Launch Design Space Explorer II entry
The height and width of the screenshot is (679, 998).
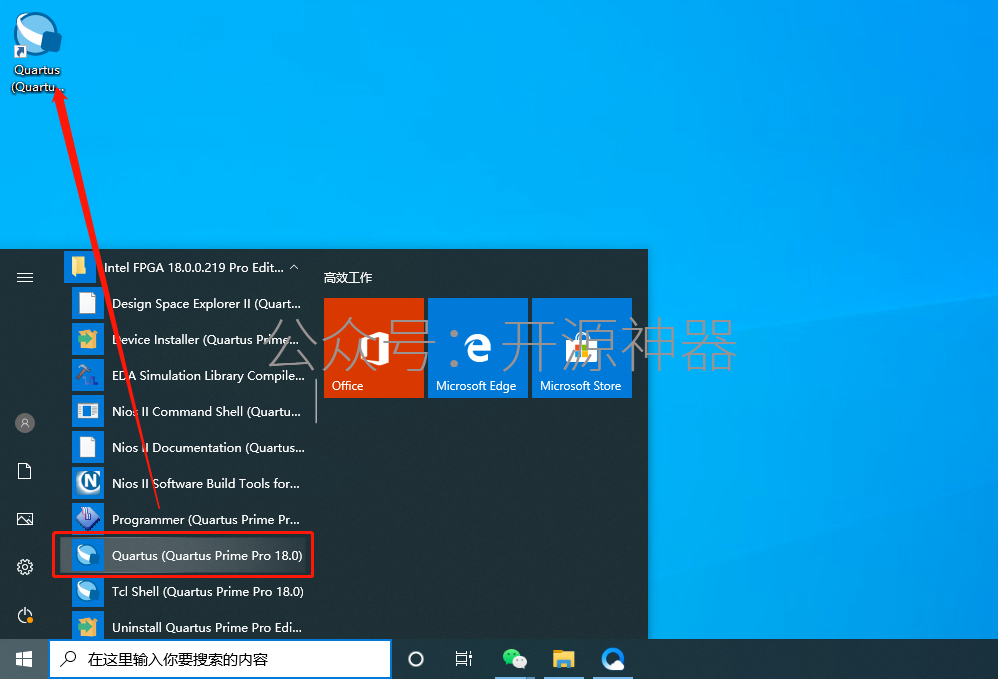pyautogui.click(x=185, y=304)
